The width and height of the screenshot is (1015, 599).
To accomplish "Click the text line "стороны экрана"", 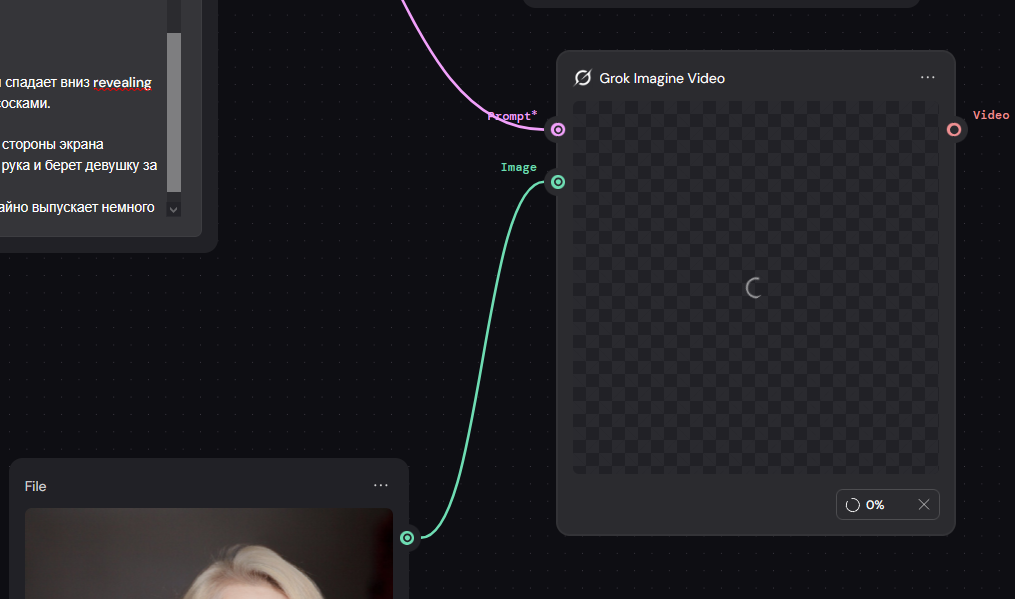I will click(x=52, y=144).
